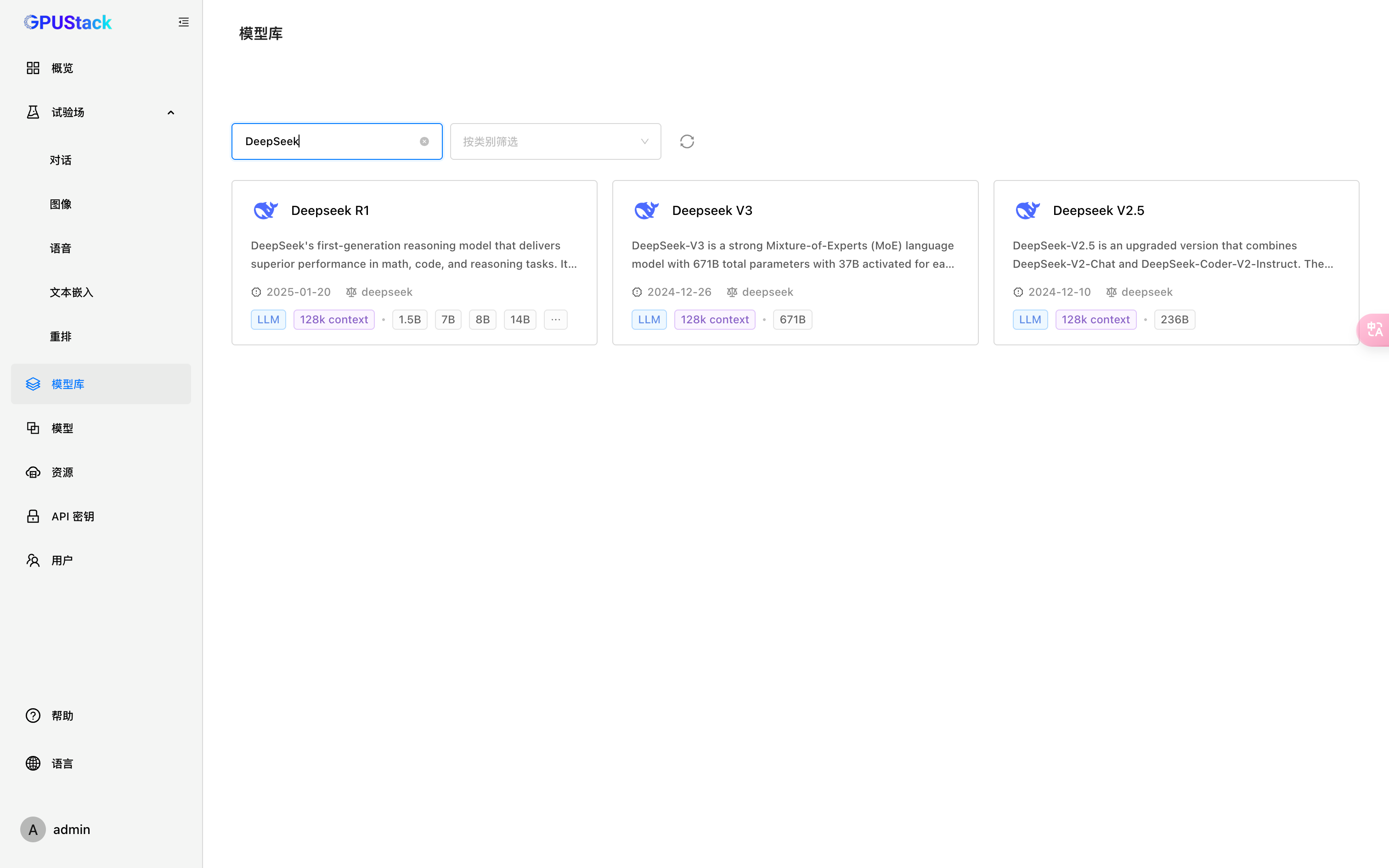Click deepseek license label on Deepseek V2.5
Screen dimensions: 1389x868
click(x=1147, y=292)
